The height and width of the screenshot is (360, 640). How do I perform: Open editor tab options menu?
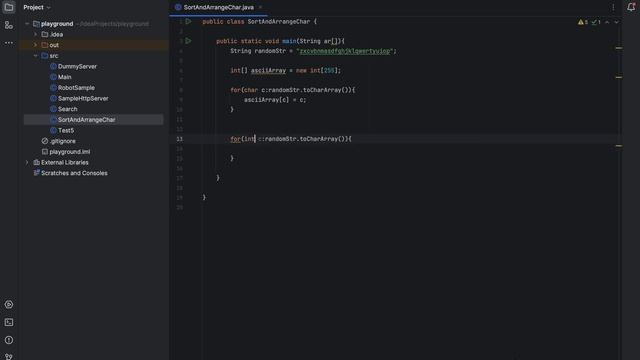(613, 7)
